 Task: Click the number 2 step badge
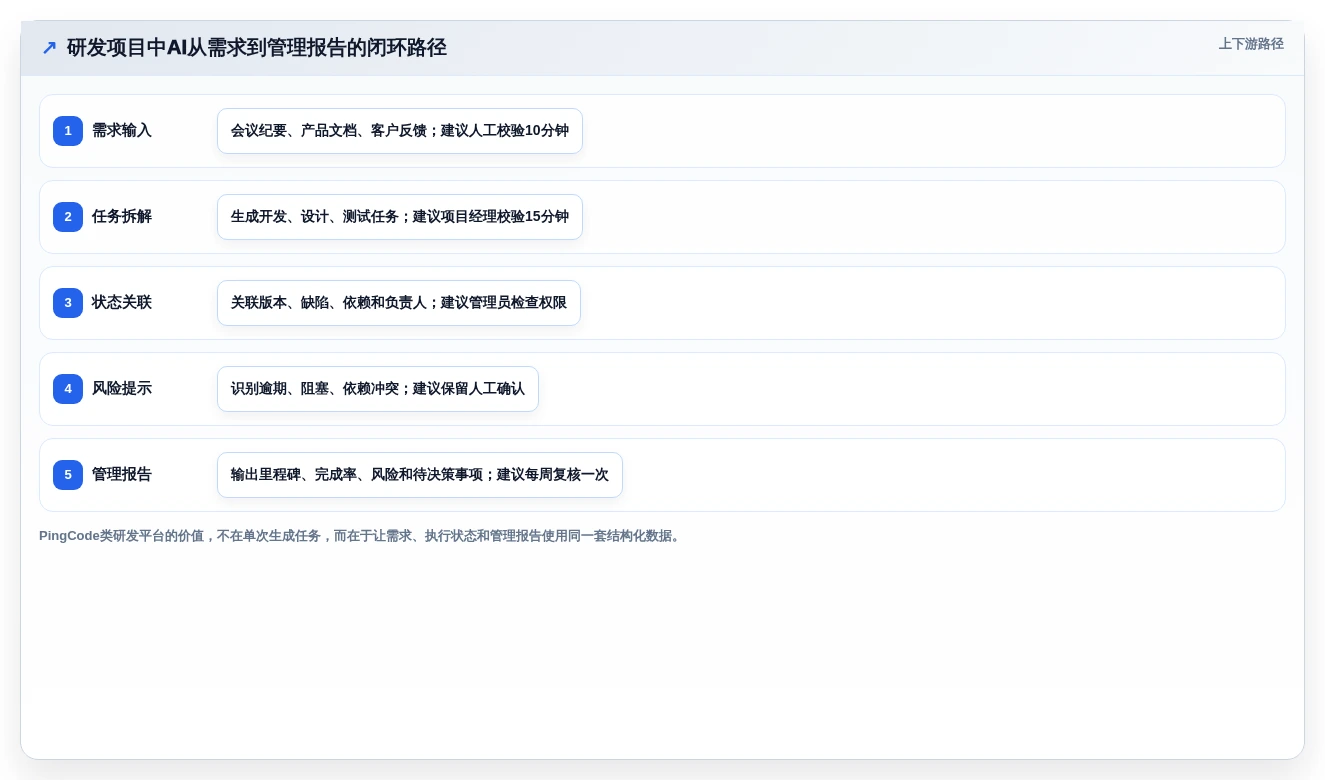click(68, 217)
